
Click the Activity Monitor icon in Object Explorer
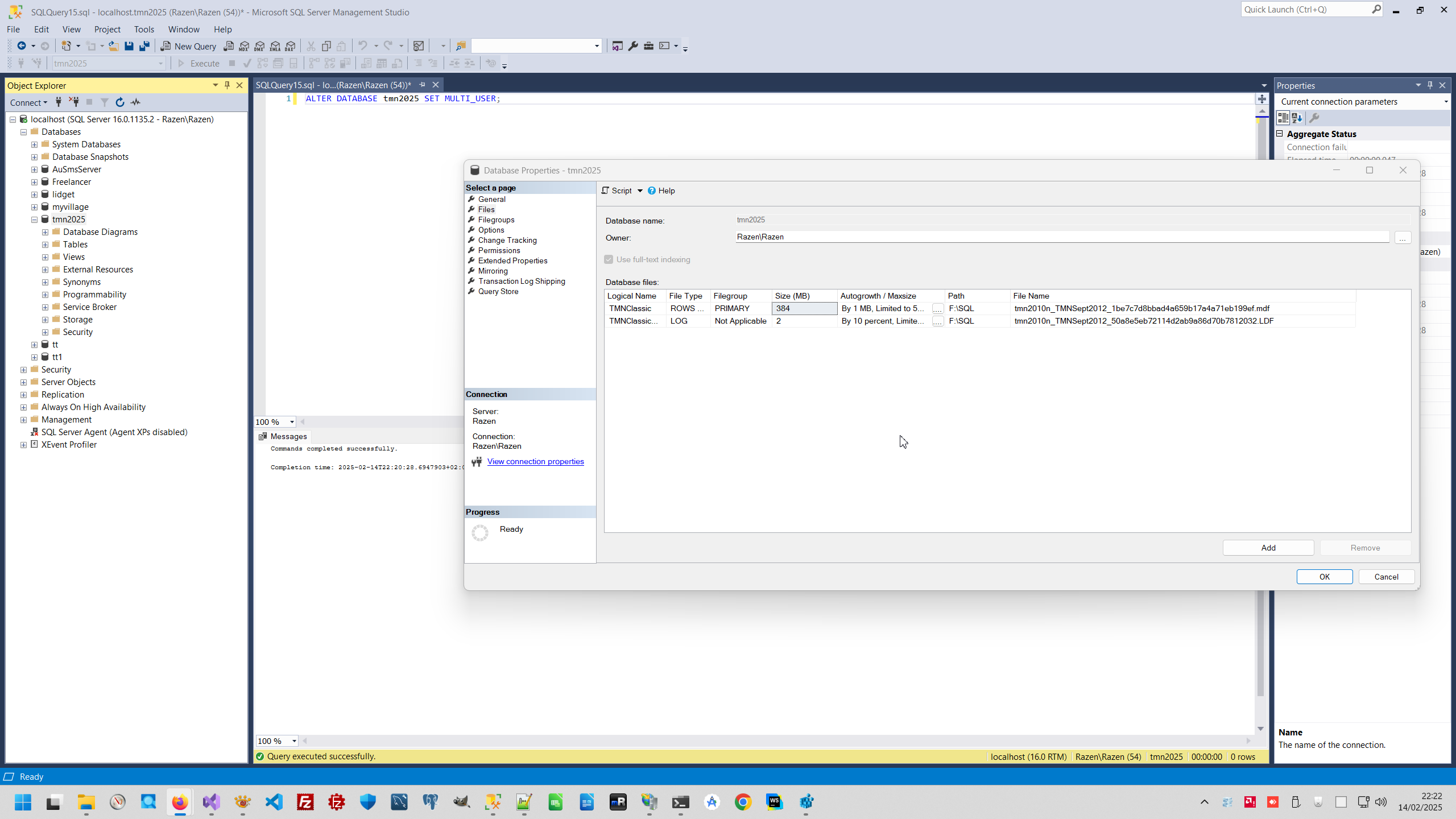coord(135,102)
